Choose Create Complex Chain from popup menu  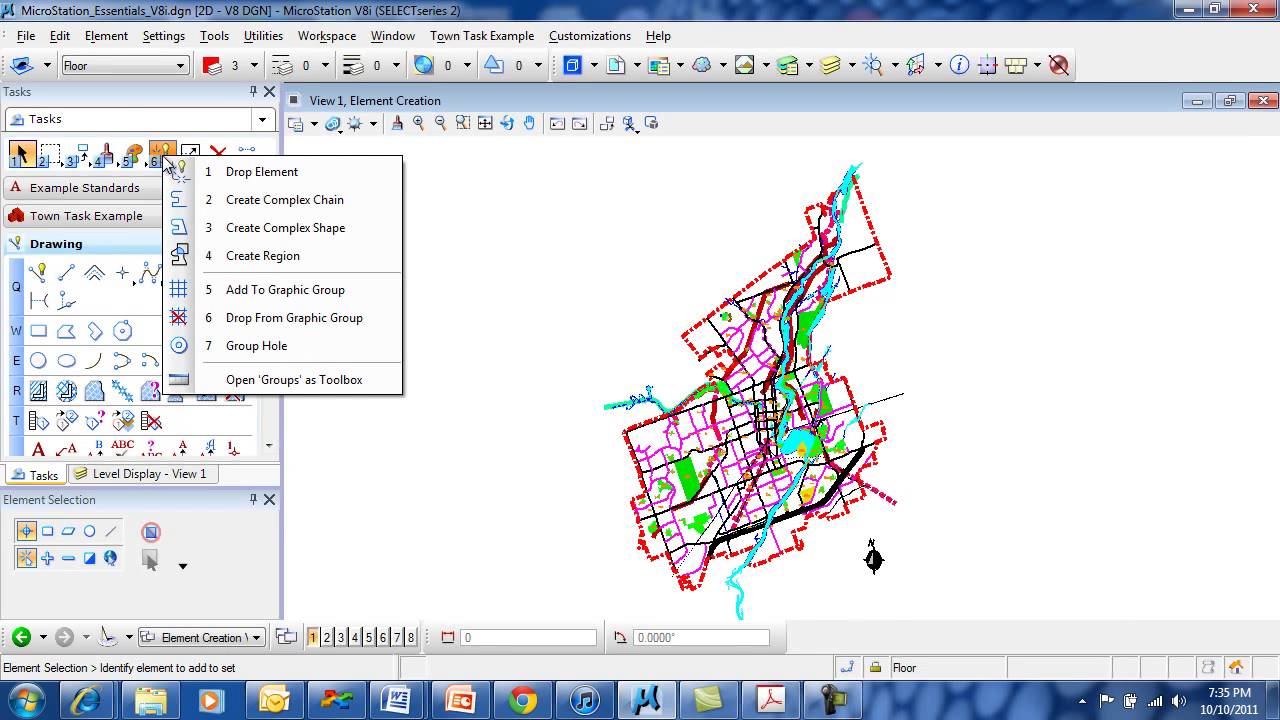[x=284, y=200]
